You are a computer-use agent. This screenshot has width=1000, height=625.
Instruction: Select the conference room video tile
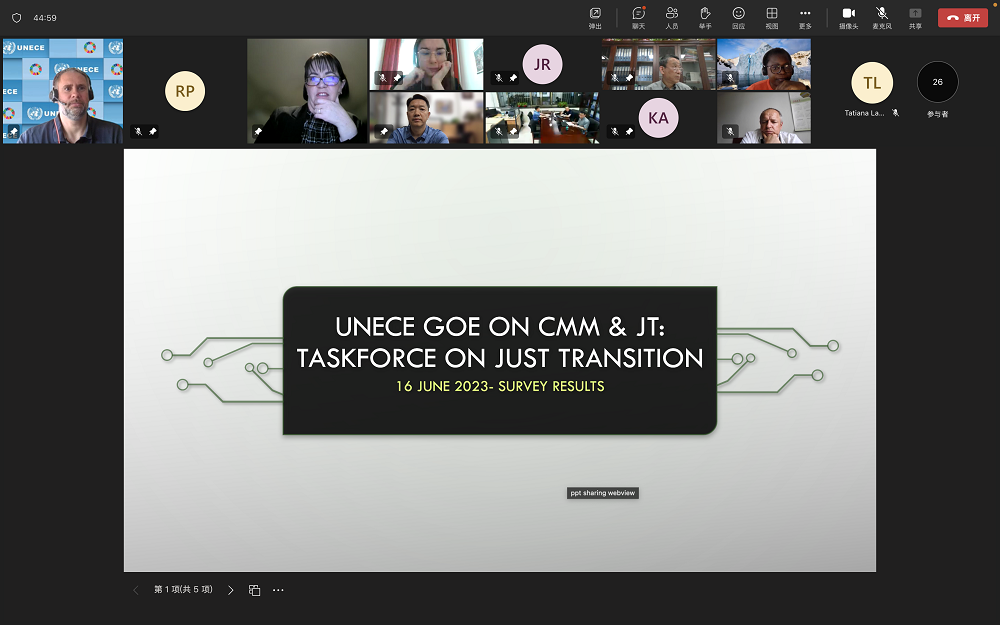(543, 118)
